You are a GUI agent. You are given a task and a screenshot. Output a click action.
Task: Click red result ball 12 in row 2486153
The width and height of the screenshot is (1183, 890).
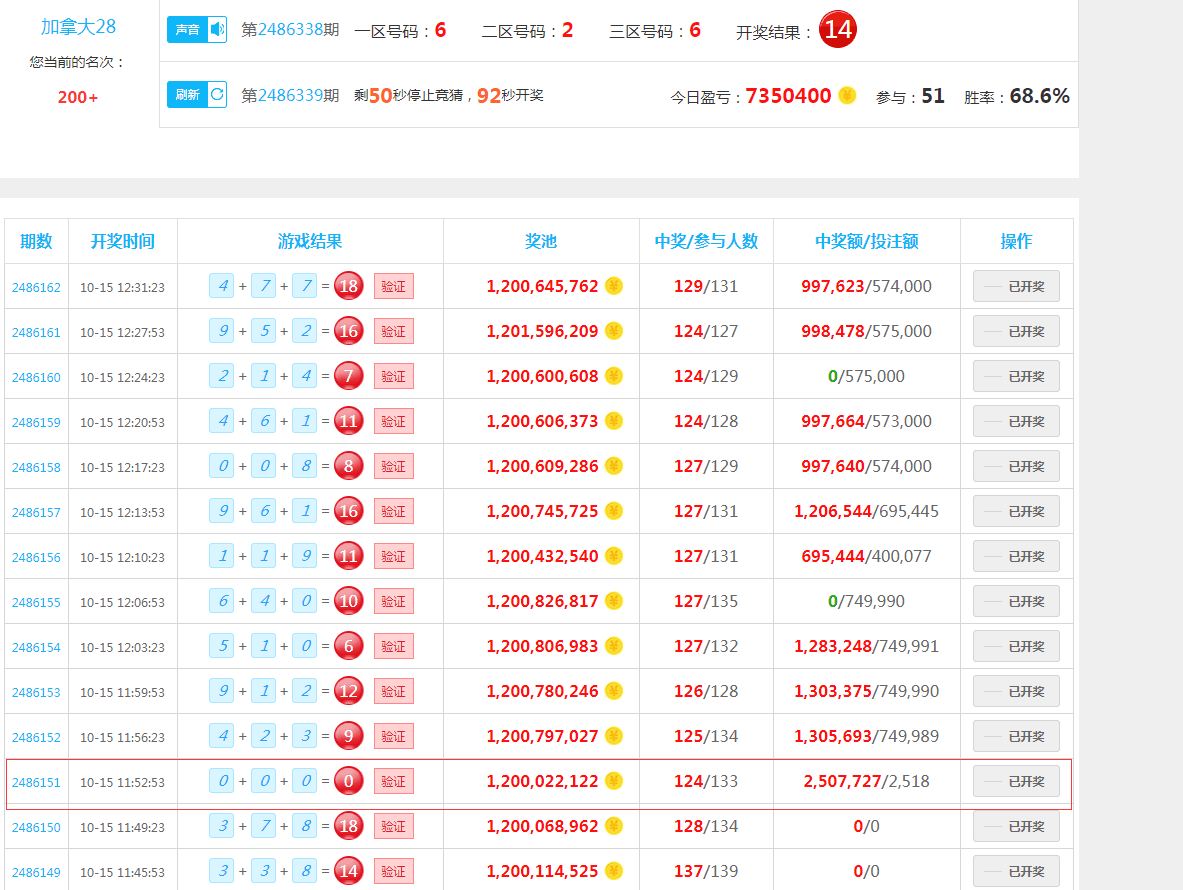point(349,691)
